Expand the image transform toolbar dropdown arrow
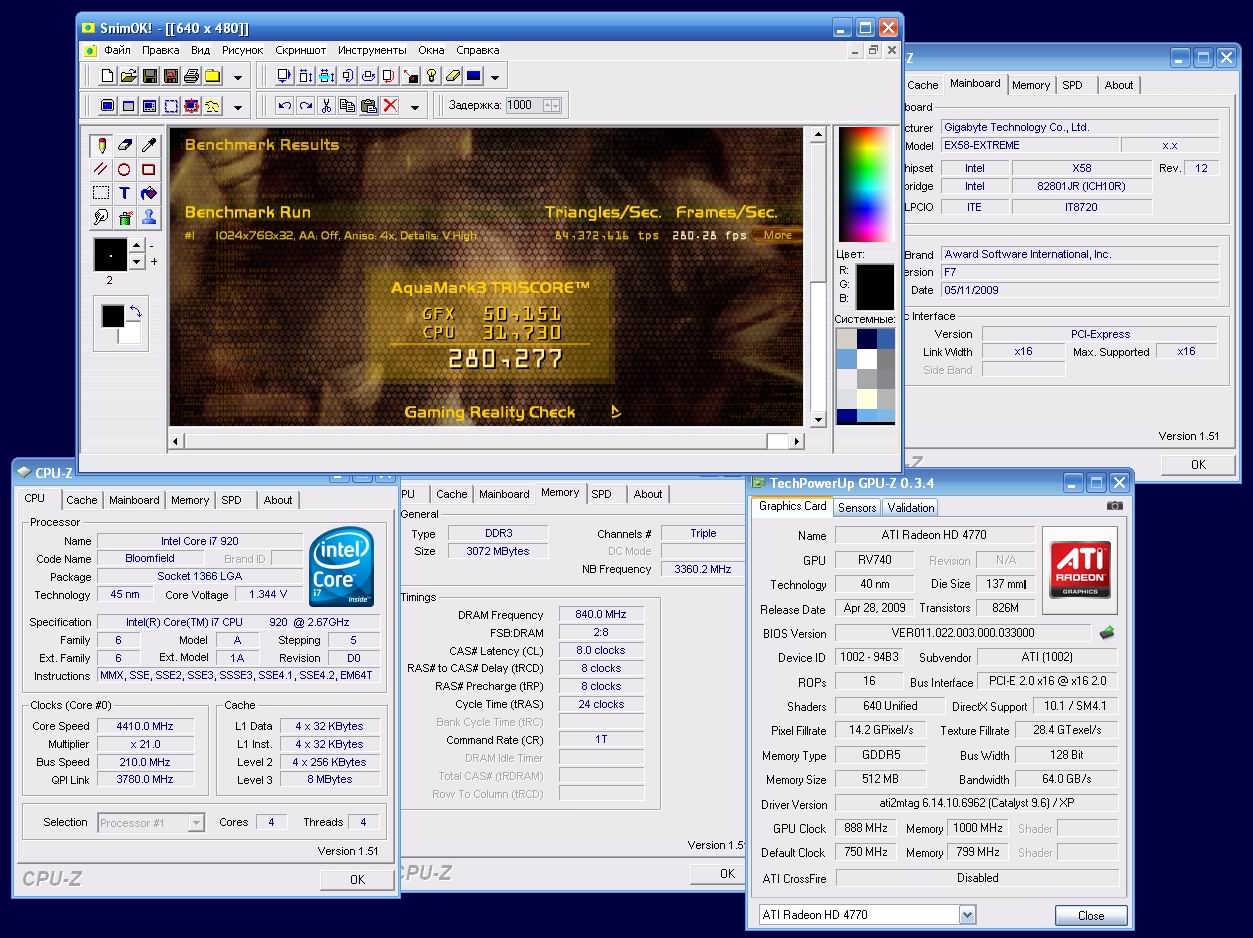Screen dimensions: 1253x938 (x=494, y=77)
